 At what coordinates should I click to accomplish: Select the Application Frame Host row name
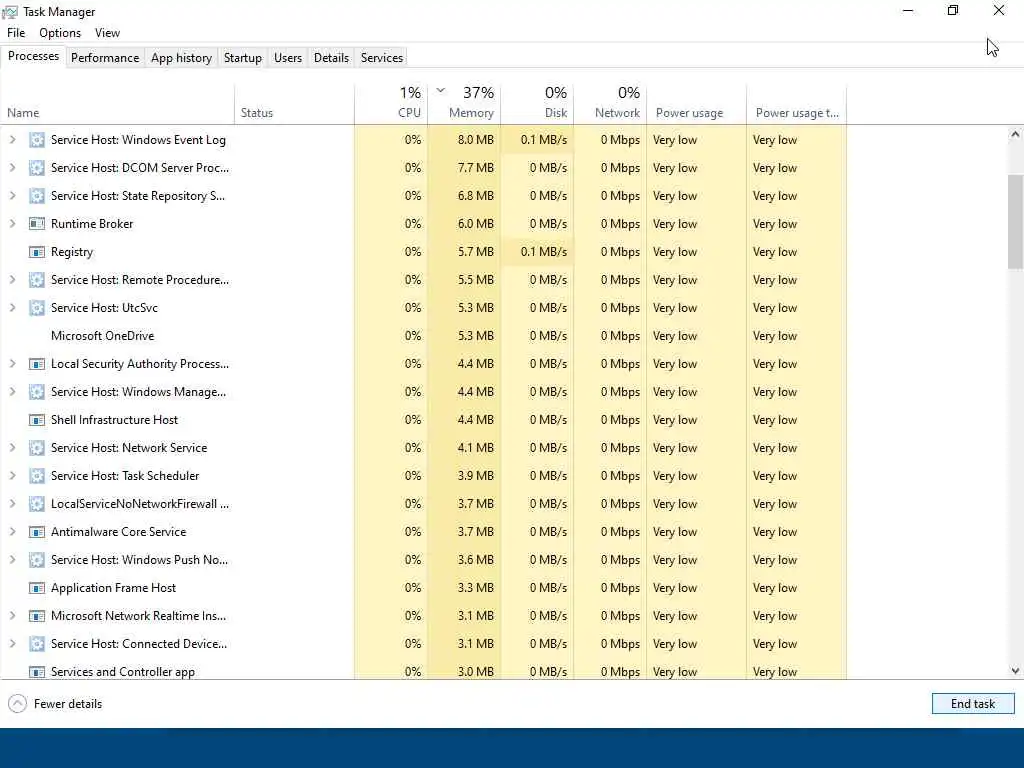click(114, 588)
